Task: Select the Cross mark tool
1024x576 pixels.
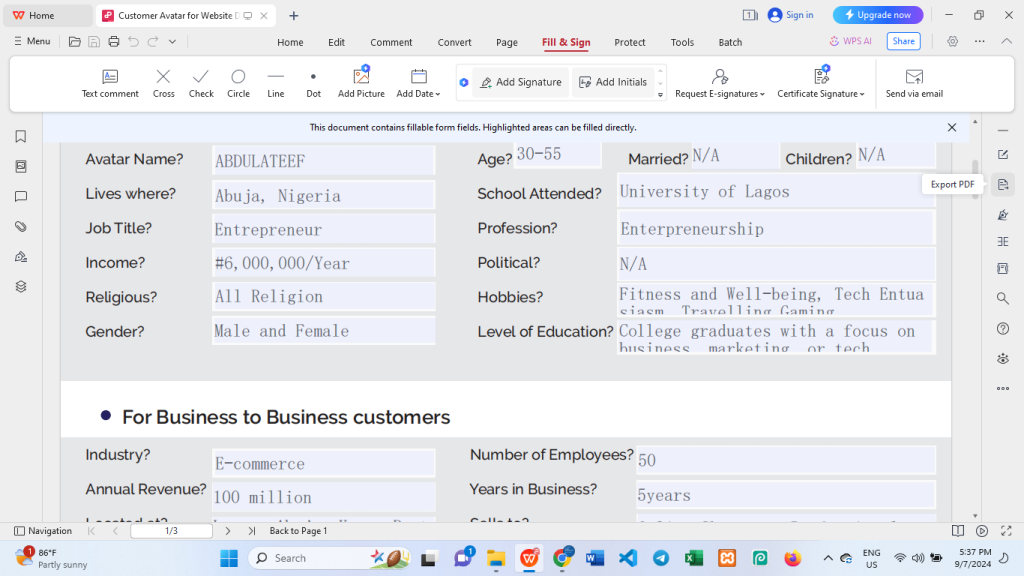Action: (163, 84)
